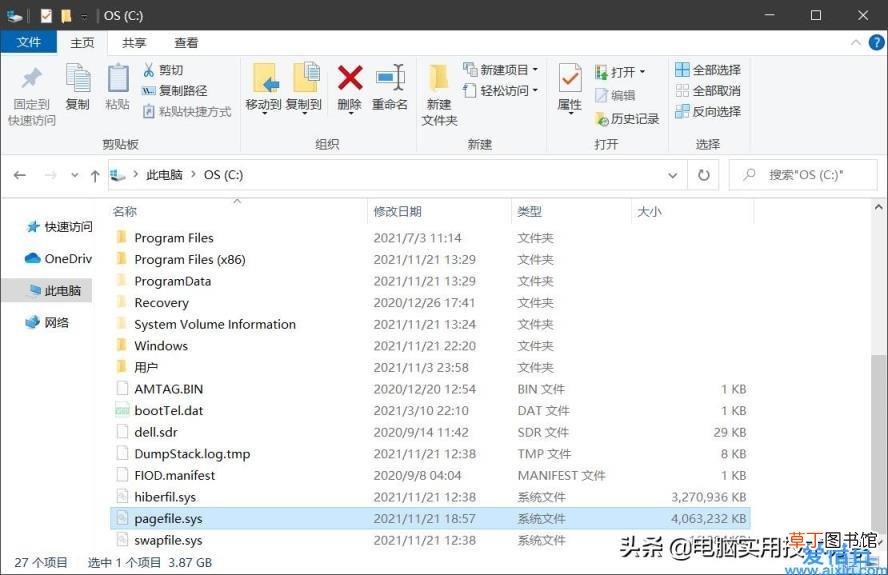Expand the address bar history dropdown

tap(673, 175)
